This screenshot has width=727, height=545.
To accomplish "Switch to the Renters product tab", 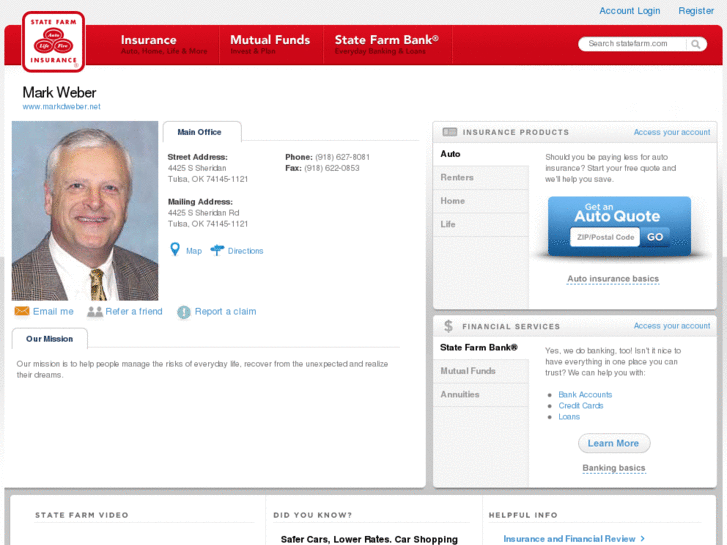I will [481, 178].
